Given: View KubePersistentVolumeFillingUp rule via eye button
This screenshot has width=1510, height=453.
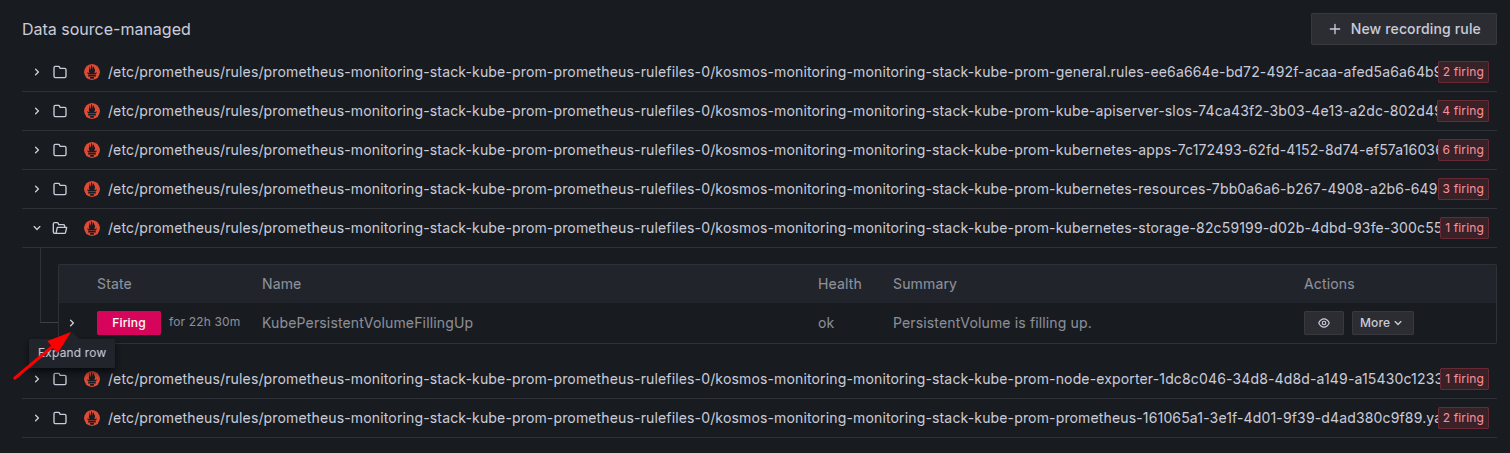Looking at the screenshot, I should pyautogui.click(x=1323, y=323).
